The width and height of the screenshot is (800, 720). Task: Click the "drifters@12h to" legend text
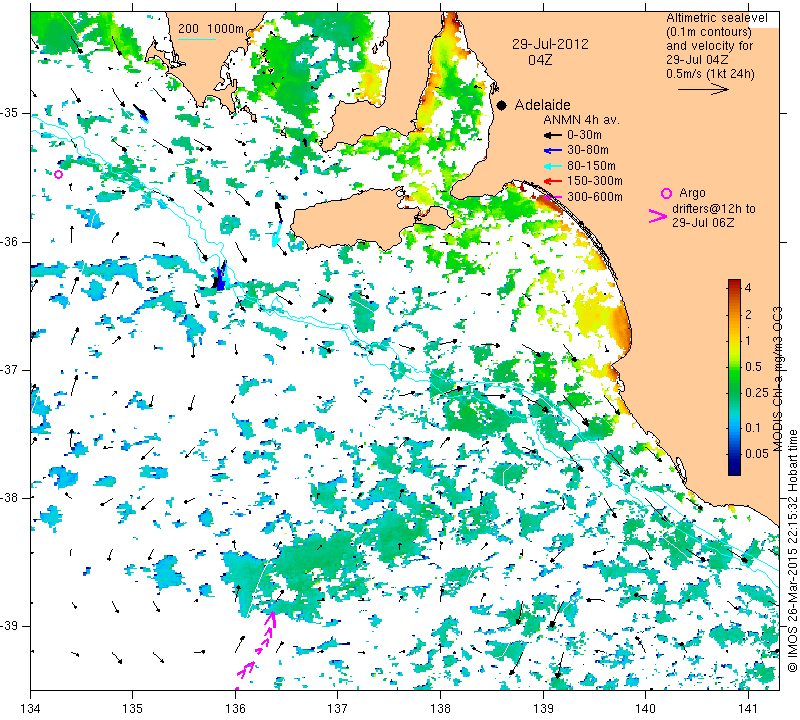click(713, 209)
